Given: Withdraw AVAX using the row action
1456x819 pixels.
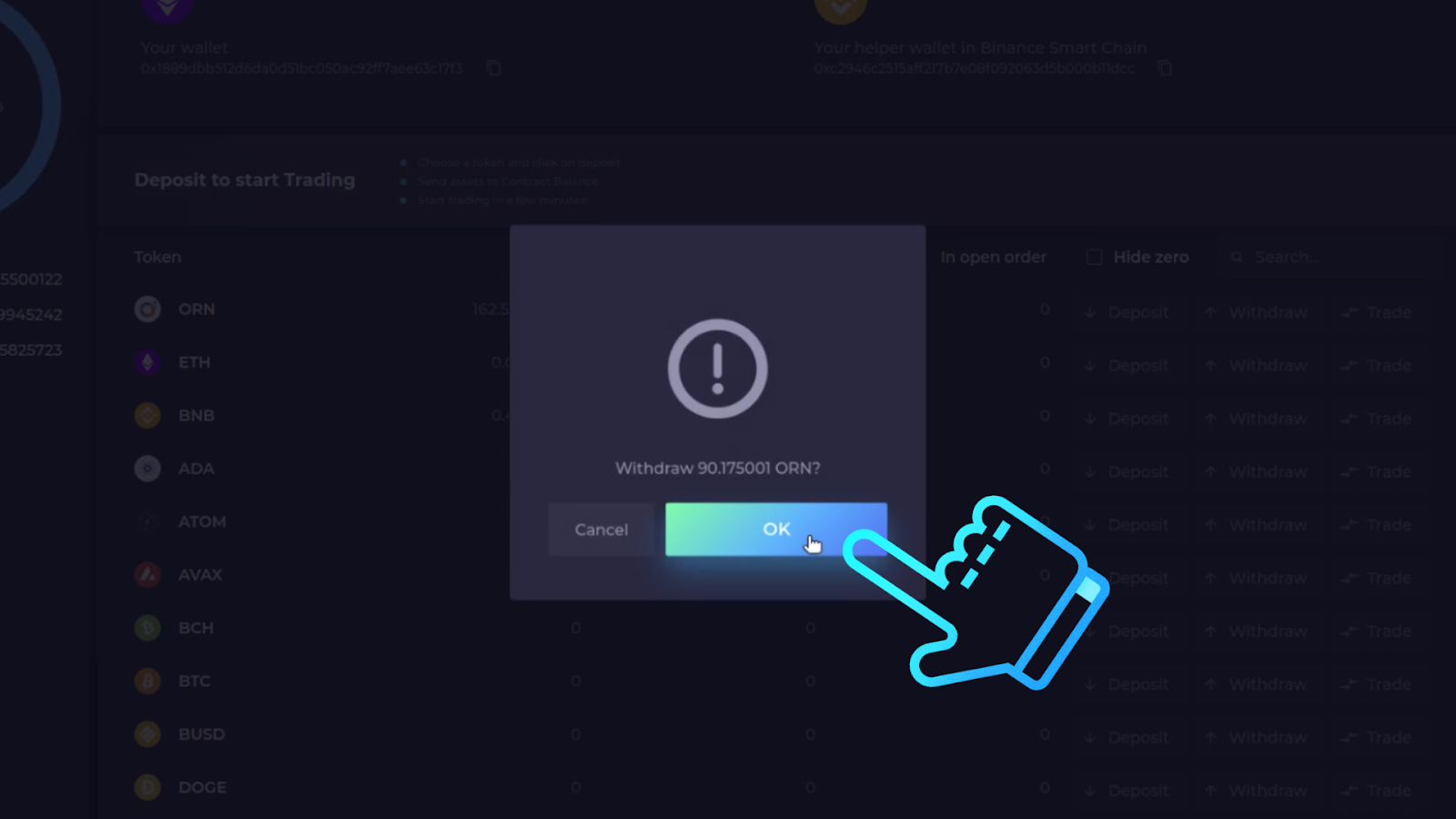Looking at the screenshot, I should click(1256, 578).
